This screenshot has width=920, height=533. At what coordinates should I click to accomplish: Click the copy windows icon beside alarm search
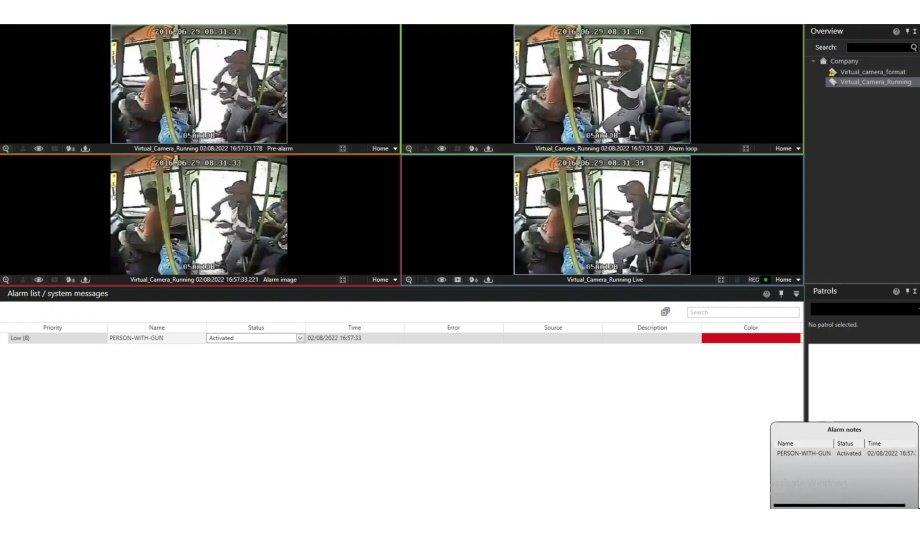[665, 312]
